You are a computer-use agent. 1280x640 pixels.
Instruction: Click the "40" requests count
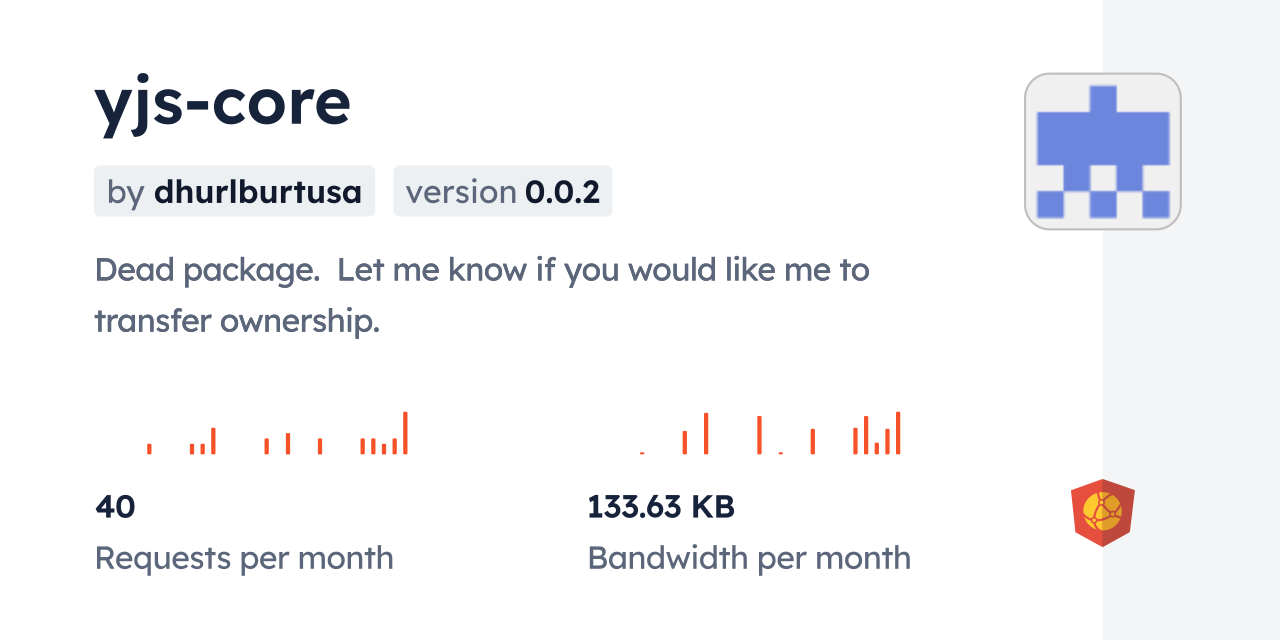115,507
